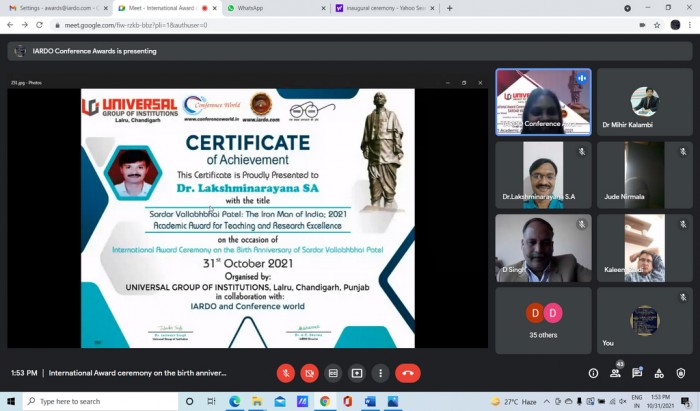Open the Activities icon

(x=659, y=373)
